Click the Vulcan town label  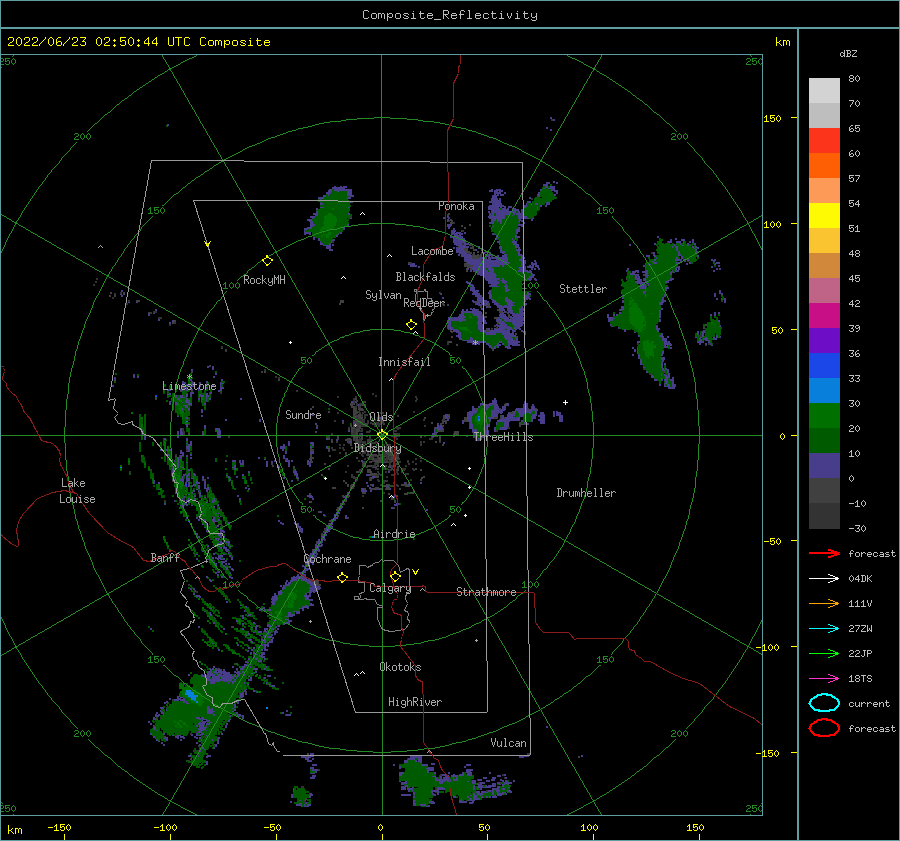[508, 743]
